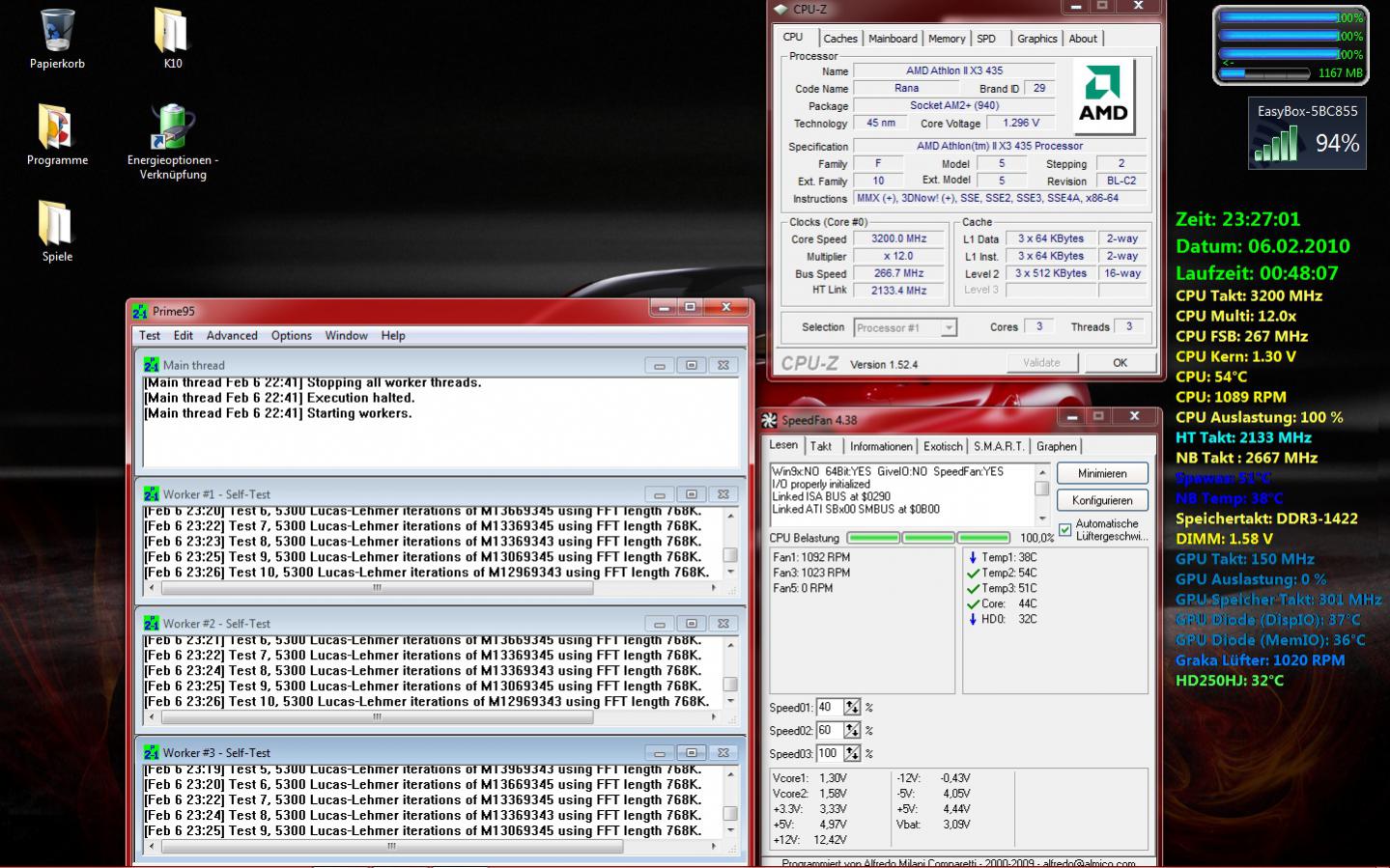Click the HD0 down-arrow status icon
This screenshot has height=868, width=1390.
973,619
